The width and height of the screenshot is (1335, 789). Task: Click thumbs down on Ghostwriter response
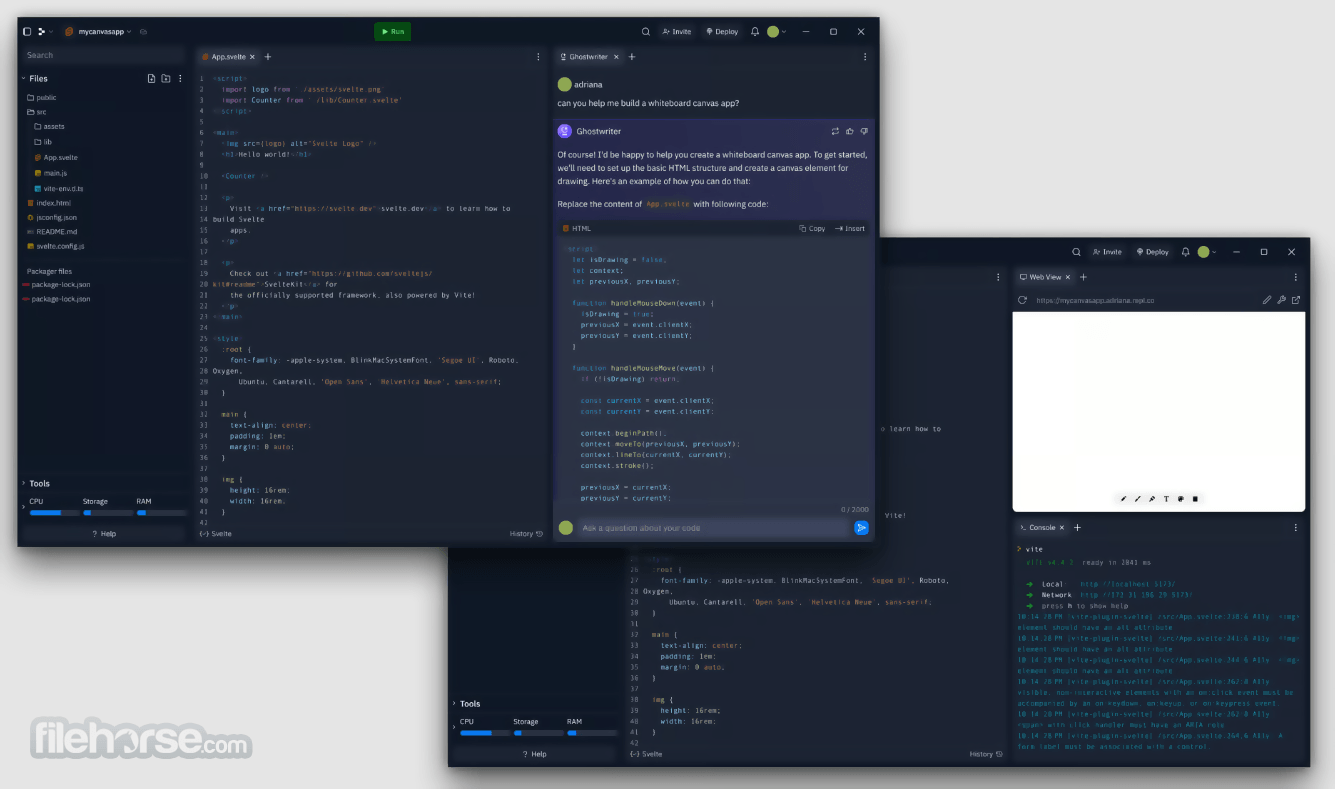[864, 131]
